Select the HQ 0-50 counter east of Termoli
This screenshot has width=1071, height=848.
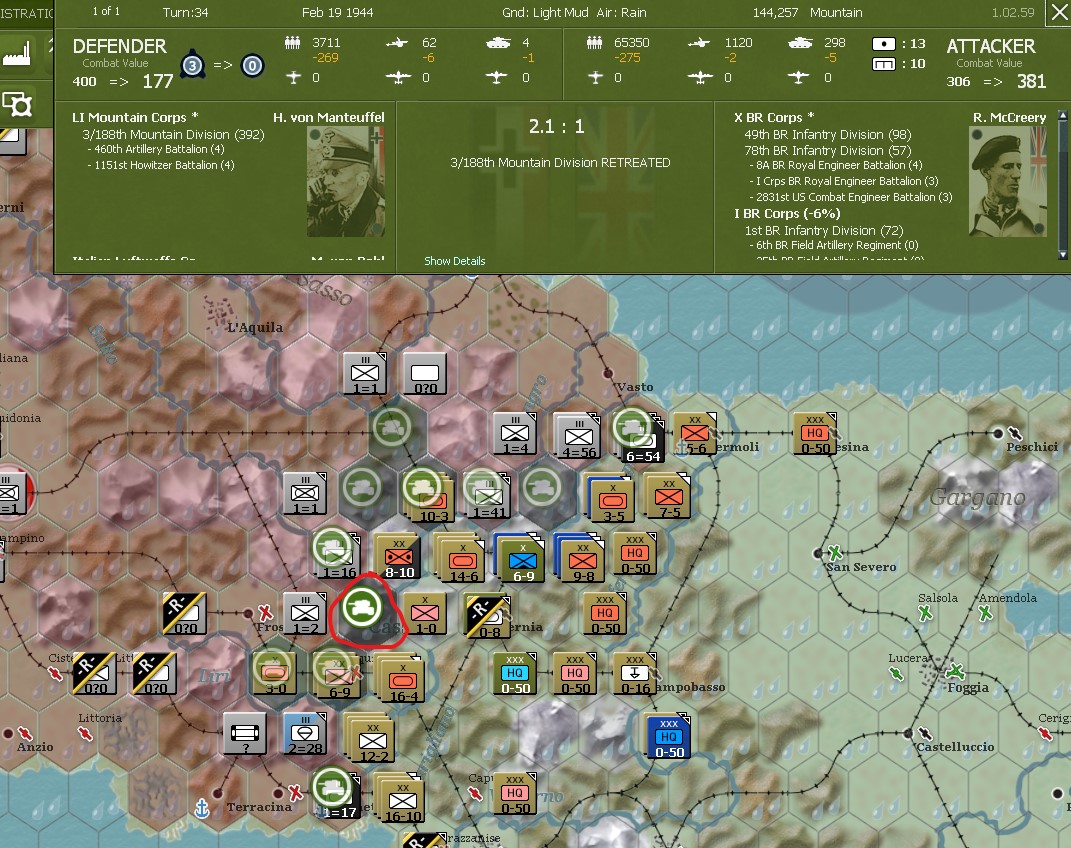click(x=815, y=434)
